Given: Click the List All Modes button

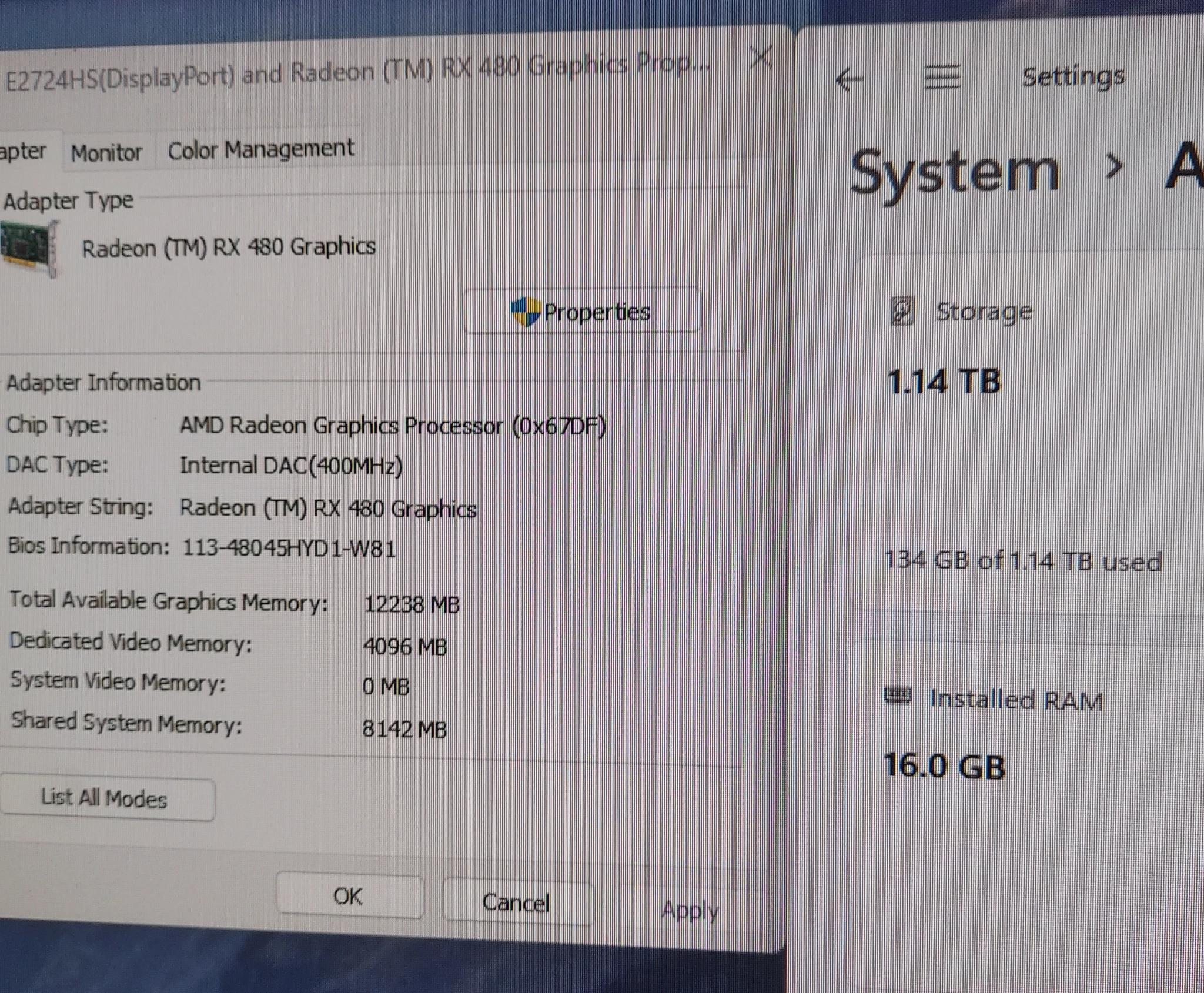Looking at the screenshot, I should coord(107,798).
